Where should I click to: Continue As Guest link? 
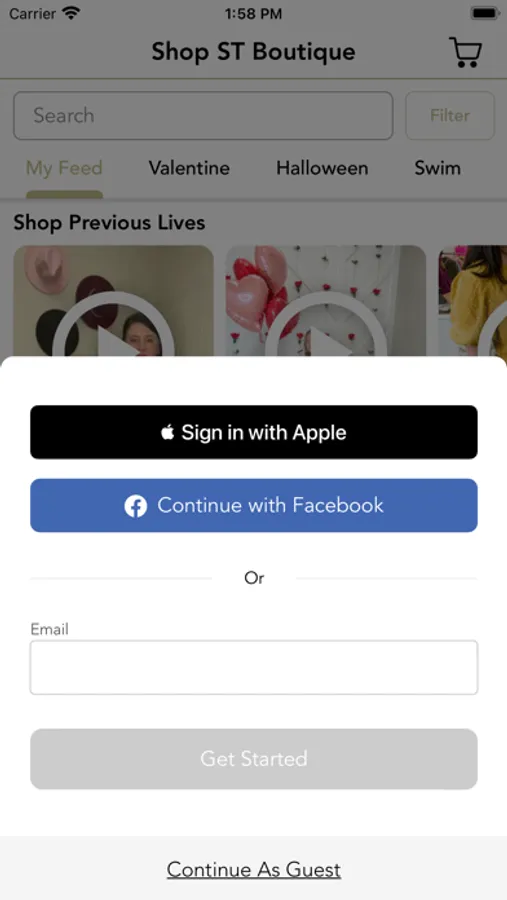(x=254, y=870)
